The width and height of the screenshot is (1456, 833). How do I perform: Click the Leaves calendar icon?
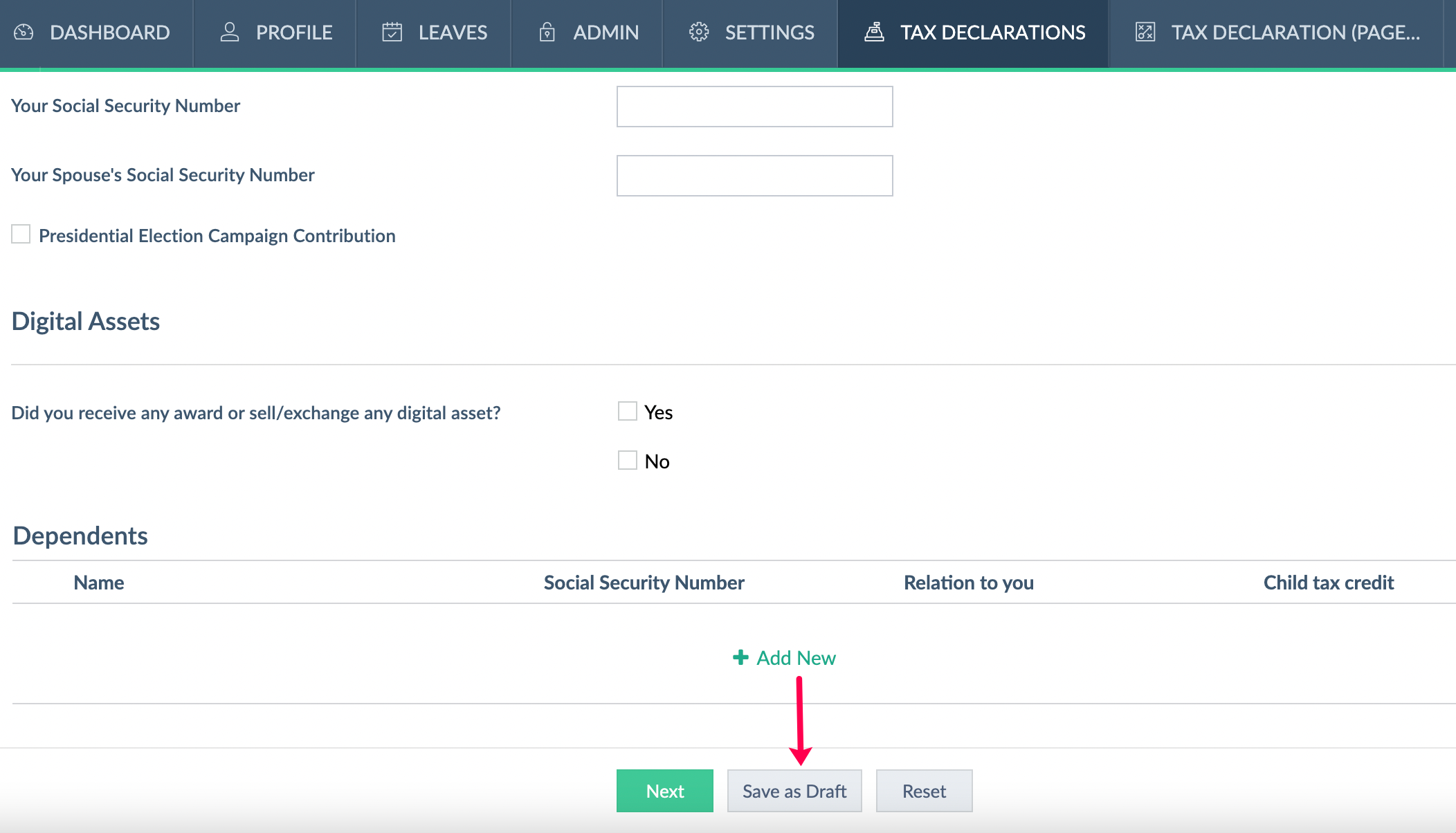(x=392, y=33)
